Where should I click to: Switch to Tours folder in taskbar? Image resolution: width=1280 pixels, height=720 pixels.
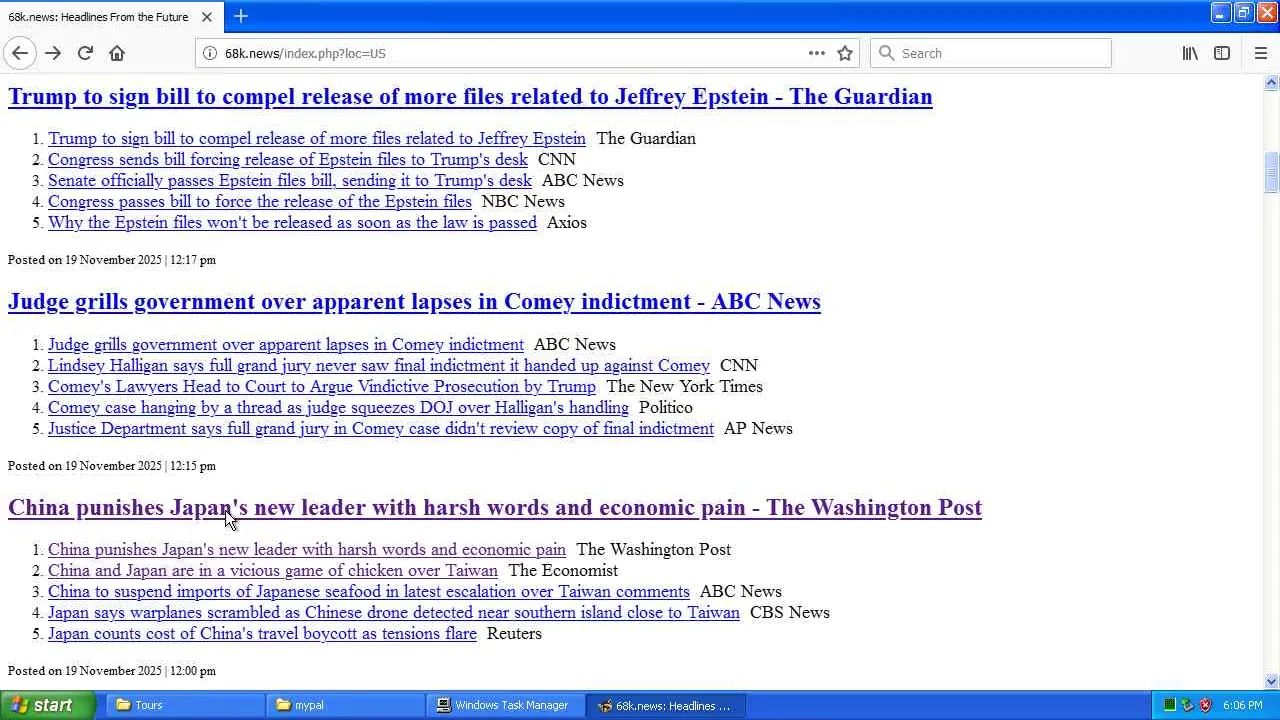183,705
